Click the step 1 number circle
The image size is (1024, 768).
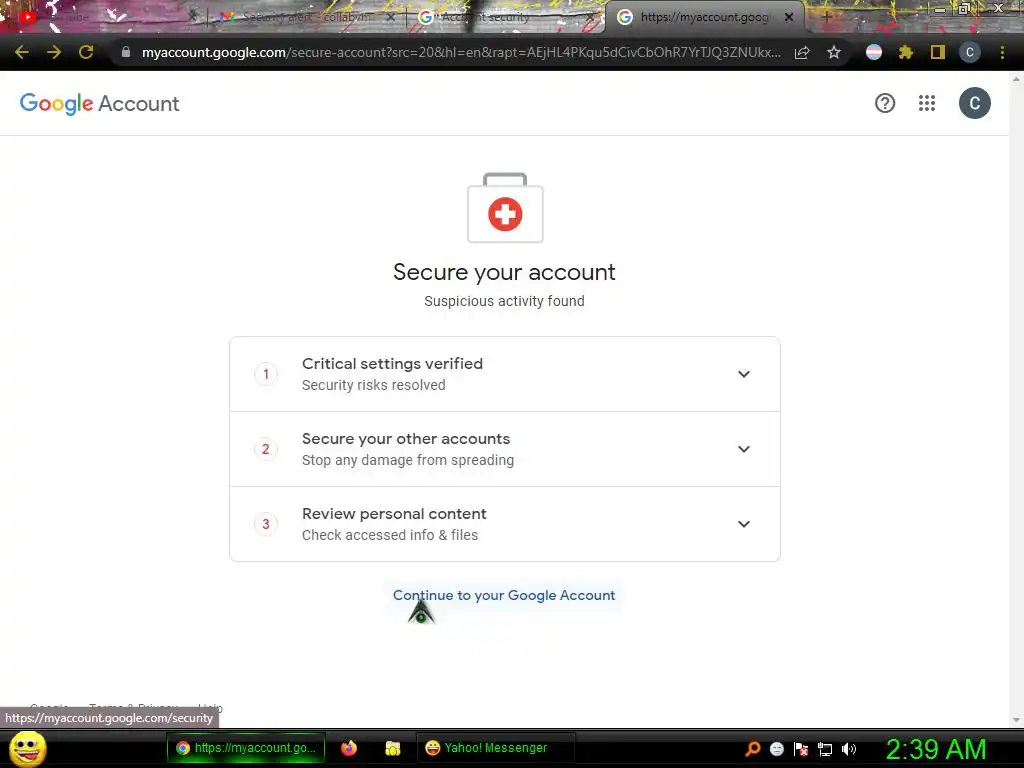click(266, 374)
